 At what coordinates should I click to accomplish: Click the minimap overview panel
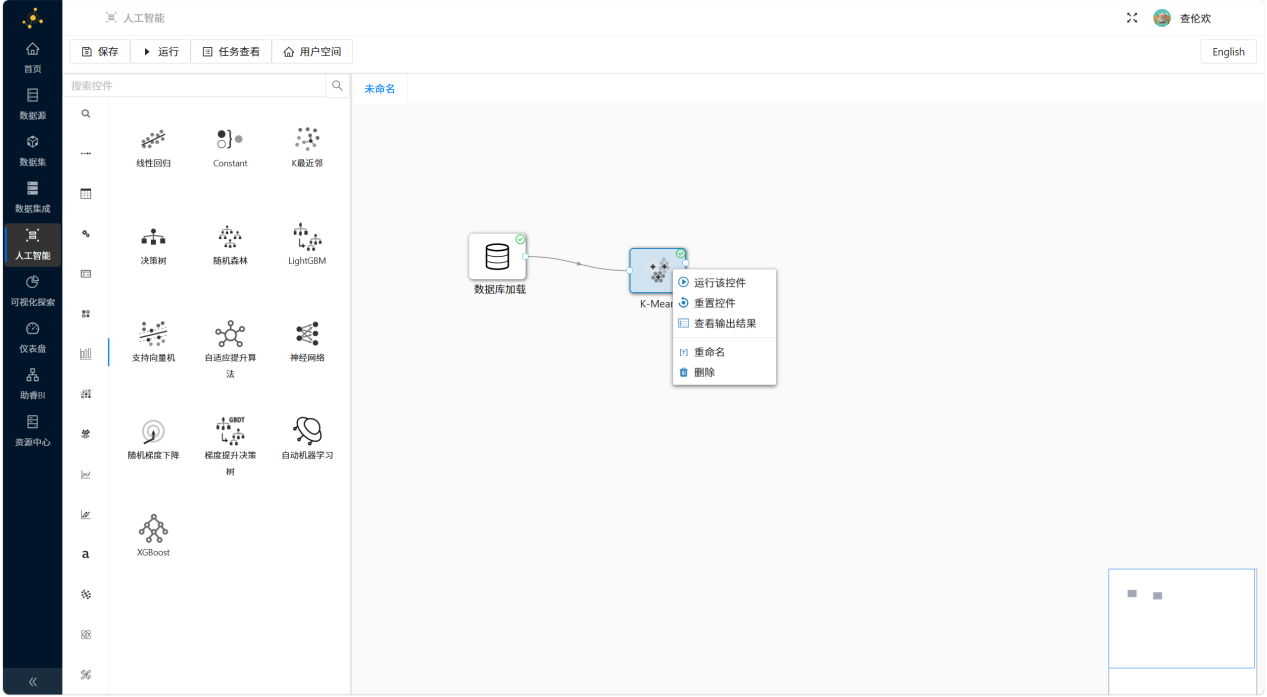pos(1181,618)
